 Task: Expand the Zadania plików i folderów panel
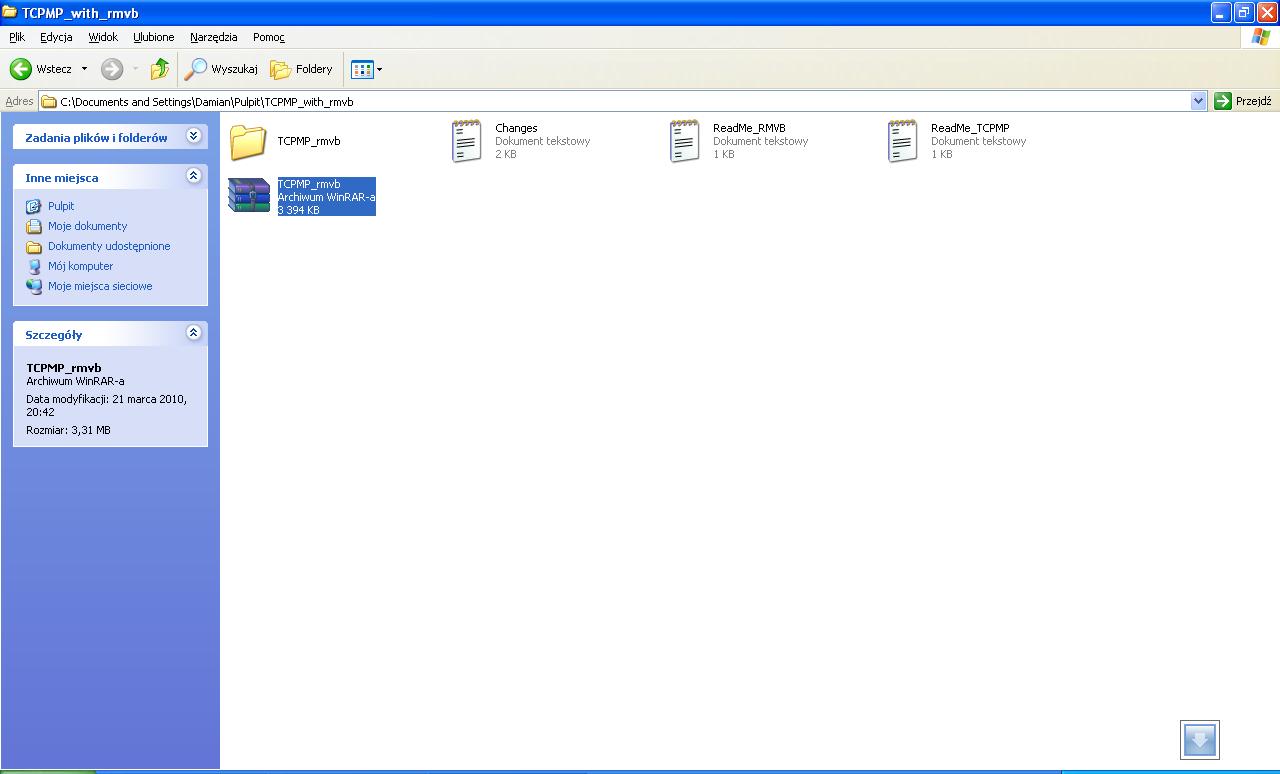(194, 136)
